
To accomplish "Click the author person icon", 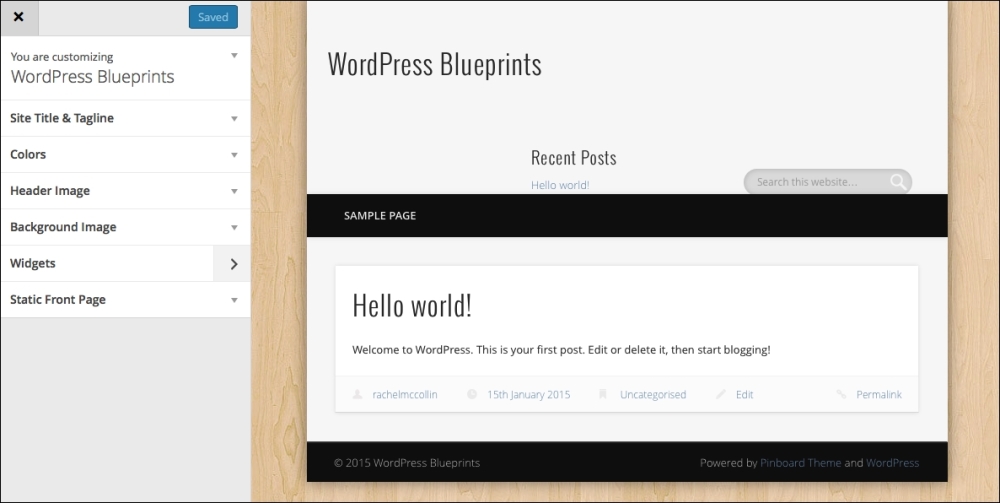I will (357, 394).
